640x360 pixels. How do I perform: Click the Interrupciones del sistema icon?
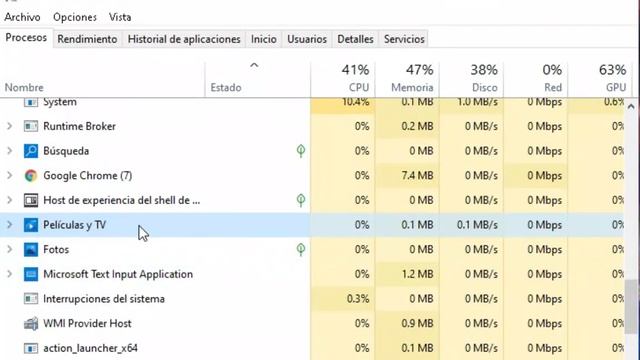pyautogui.click(x=31, y=299)
